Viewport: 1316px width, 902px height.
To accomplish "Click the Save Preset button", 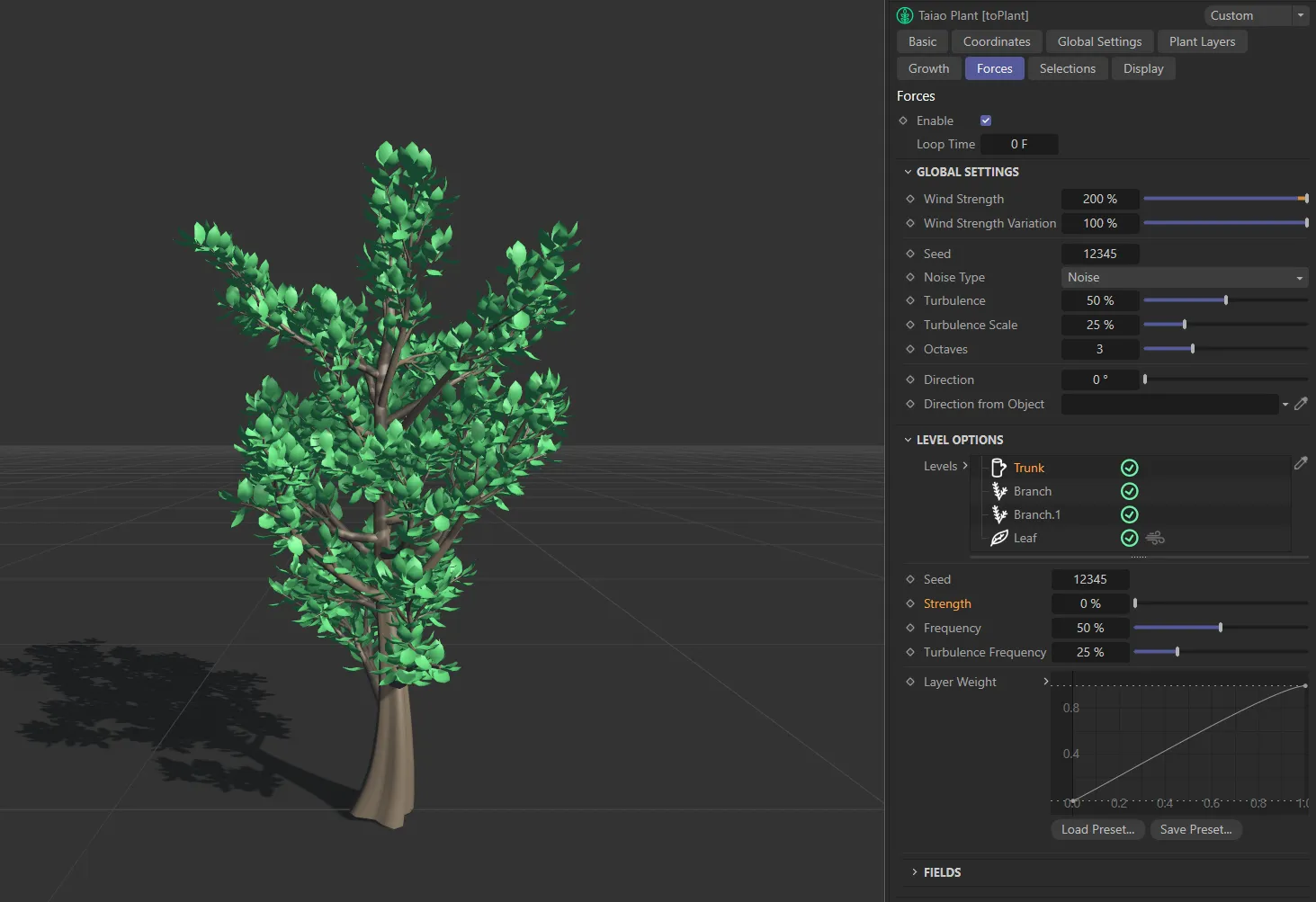I will 1195,829.
